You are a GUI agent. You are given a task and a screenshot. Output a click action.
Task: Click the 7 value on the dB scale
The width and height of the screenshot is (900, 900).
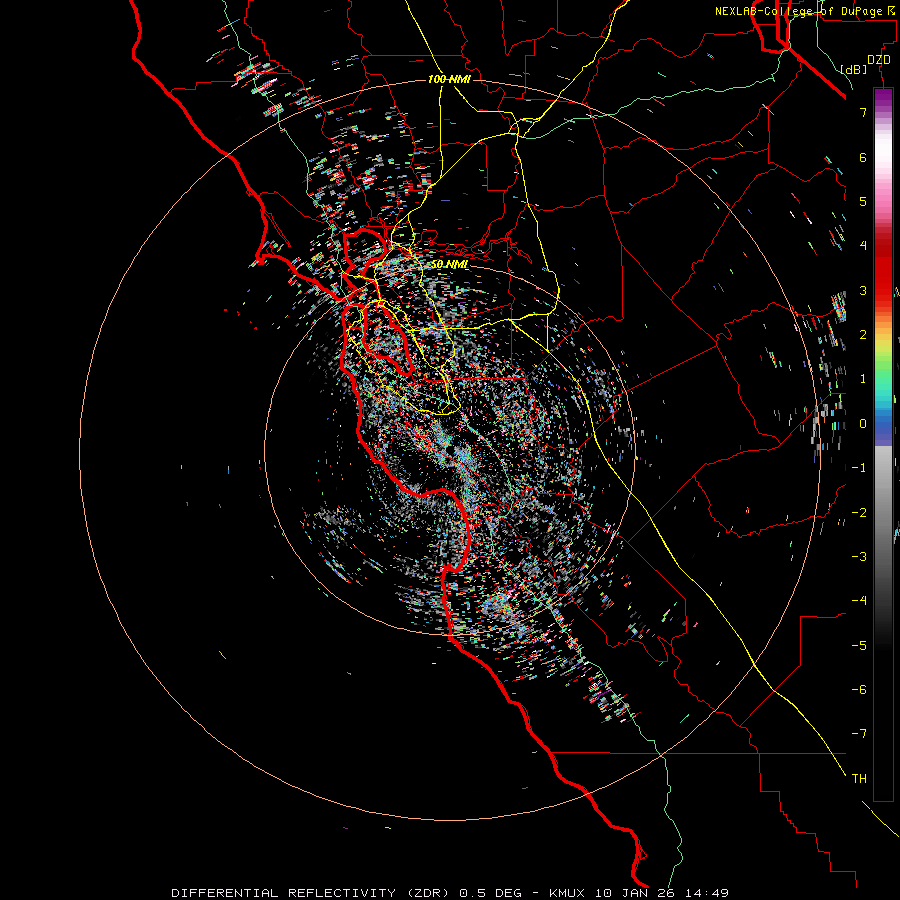863,112
